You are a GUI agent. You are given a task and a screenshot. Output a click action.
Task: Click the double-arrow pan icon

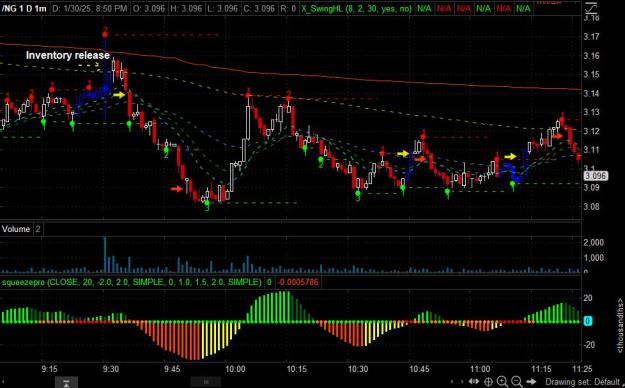click(474, 382)
